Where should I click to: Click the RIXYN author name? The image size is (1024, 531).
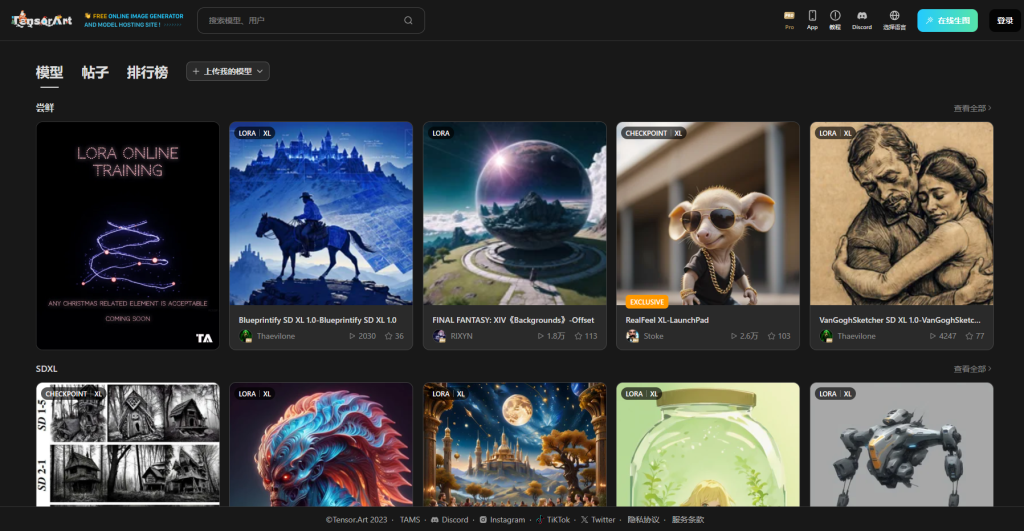click(461, 336)
